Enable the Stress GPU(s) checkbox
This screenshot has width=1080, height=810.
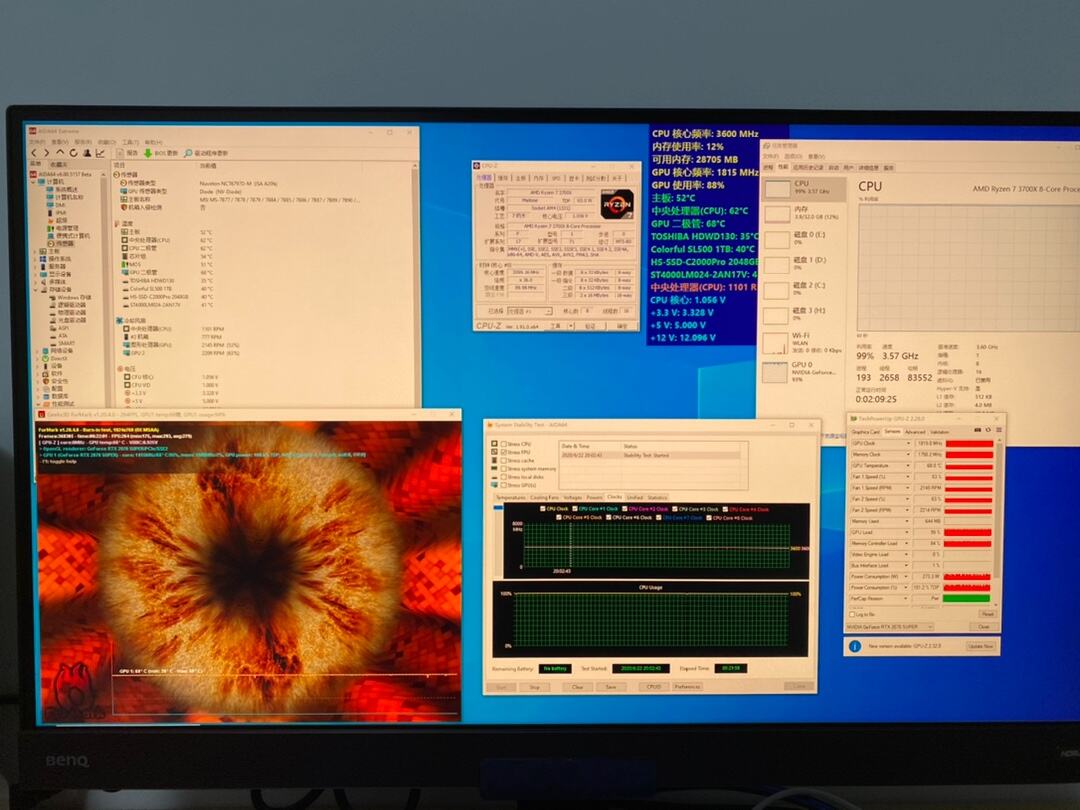point(503,485)
